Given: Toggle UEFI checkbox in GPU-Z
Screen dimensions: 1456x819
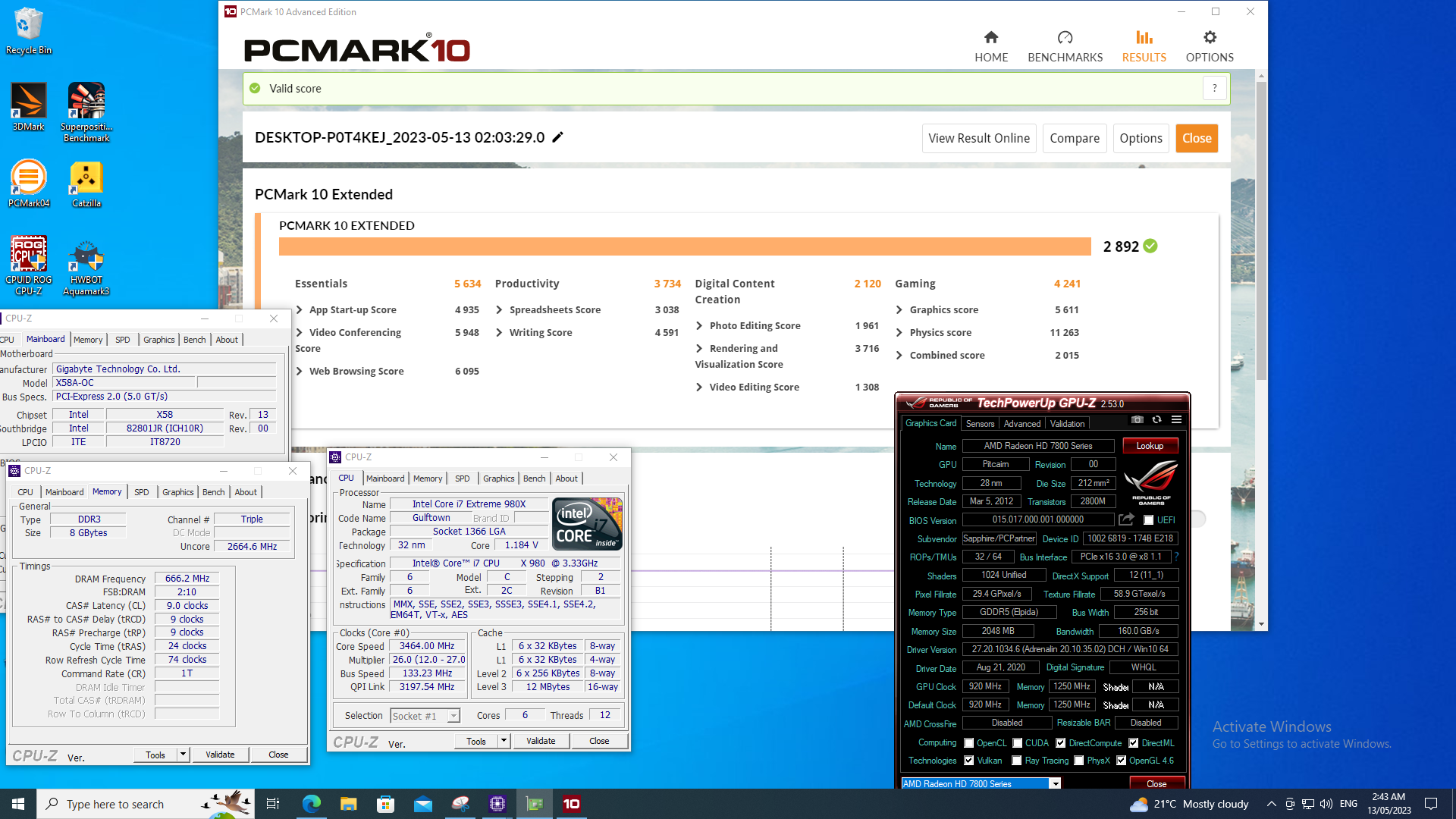Looking at the screenshot, I should pos(1149,520).
